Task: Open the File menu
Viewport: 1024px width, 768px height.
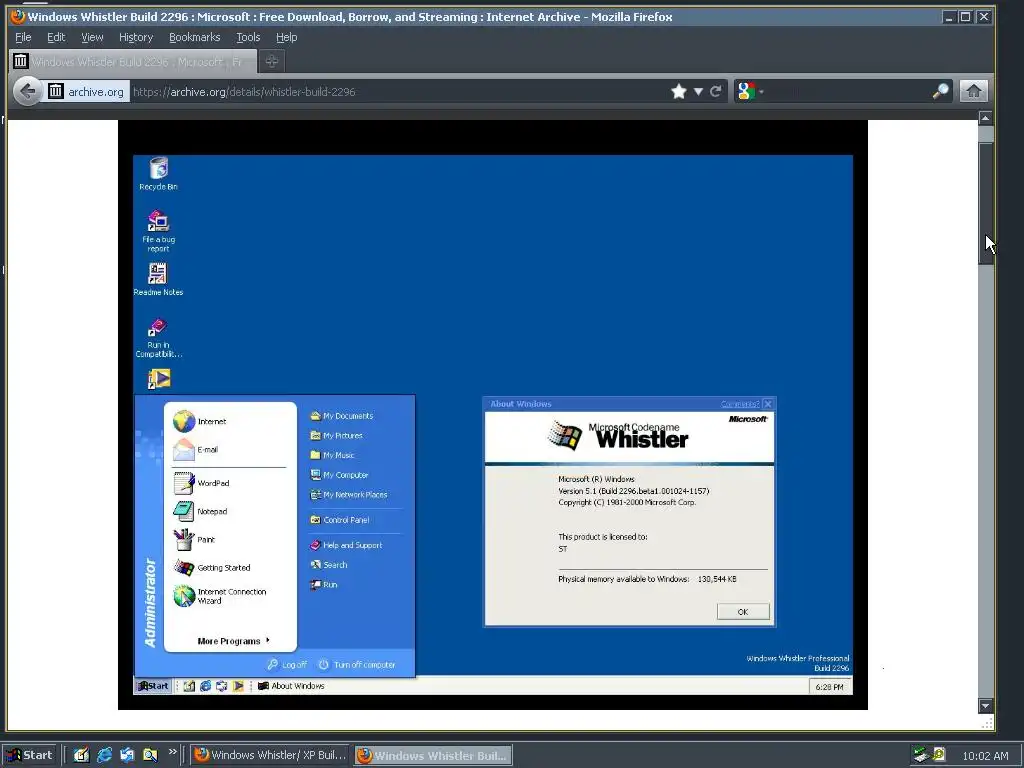Action: pos(23,37)
